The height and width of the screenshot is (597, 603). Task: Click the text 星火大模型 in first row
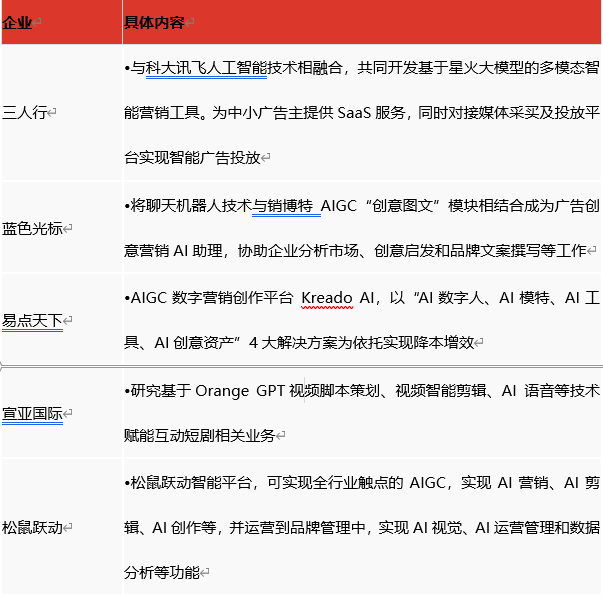pyautogui.click(x=486, y=68)
